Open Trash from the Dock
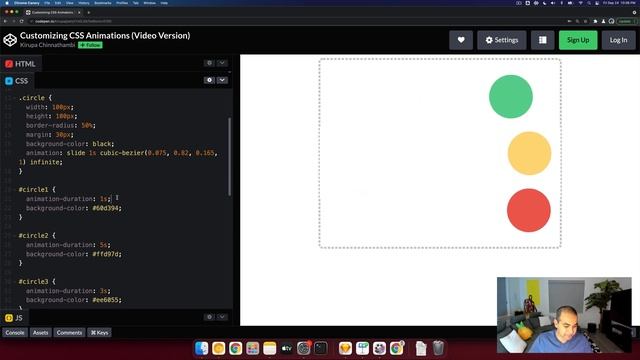Image resolution: width=640 pixels, height=360 pixels. 438,348
